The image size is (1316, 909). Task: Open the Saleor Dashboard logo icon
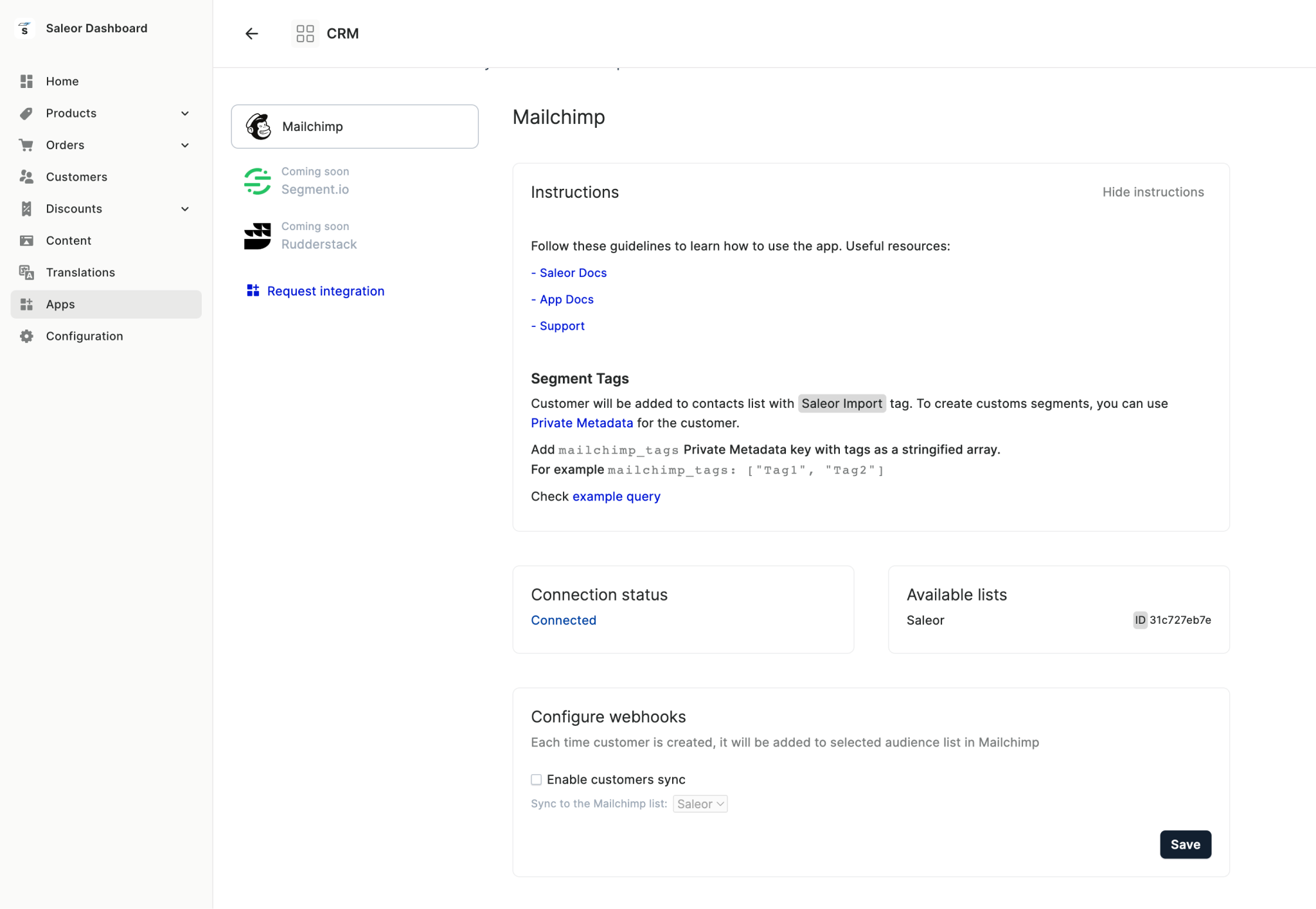pos(24,28)
